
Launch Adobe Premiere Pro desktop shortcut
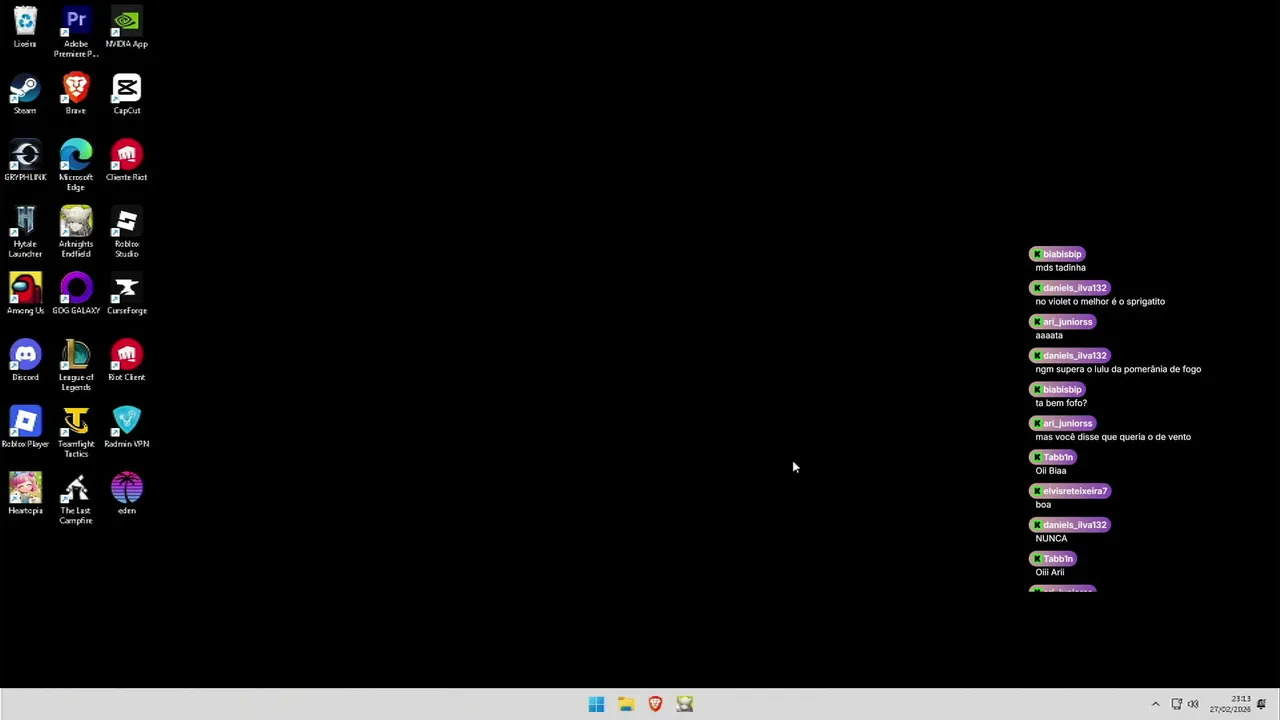click(x=76, y=31)
